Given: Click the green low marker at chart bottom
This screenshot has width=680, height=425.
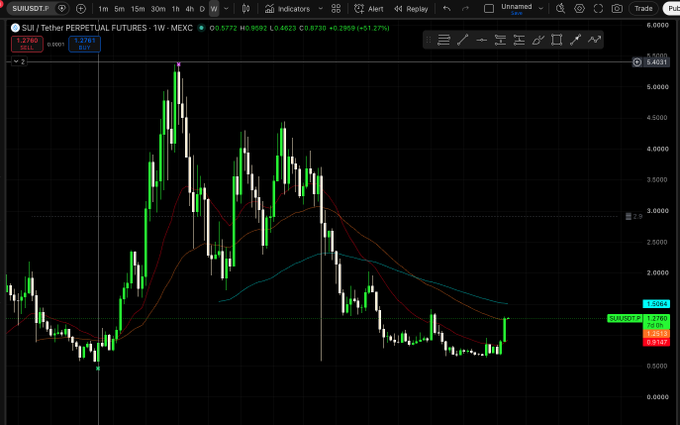Looking at the screenshot, I should (98, 368).
